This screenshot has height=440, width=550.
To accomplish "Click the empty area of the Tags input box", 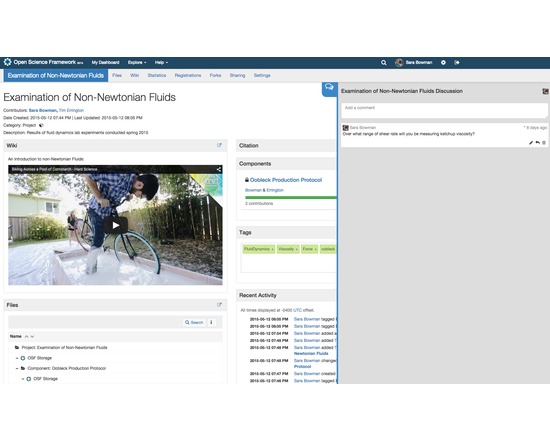I will coord(288,264).
